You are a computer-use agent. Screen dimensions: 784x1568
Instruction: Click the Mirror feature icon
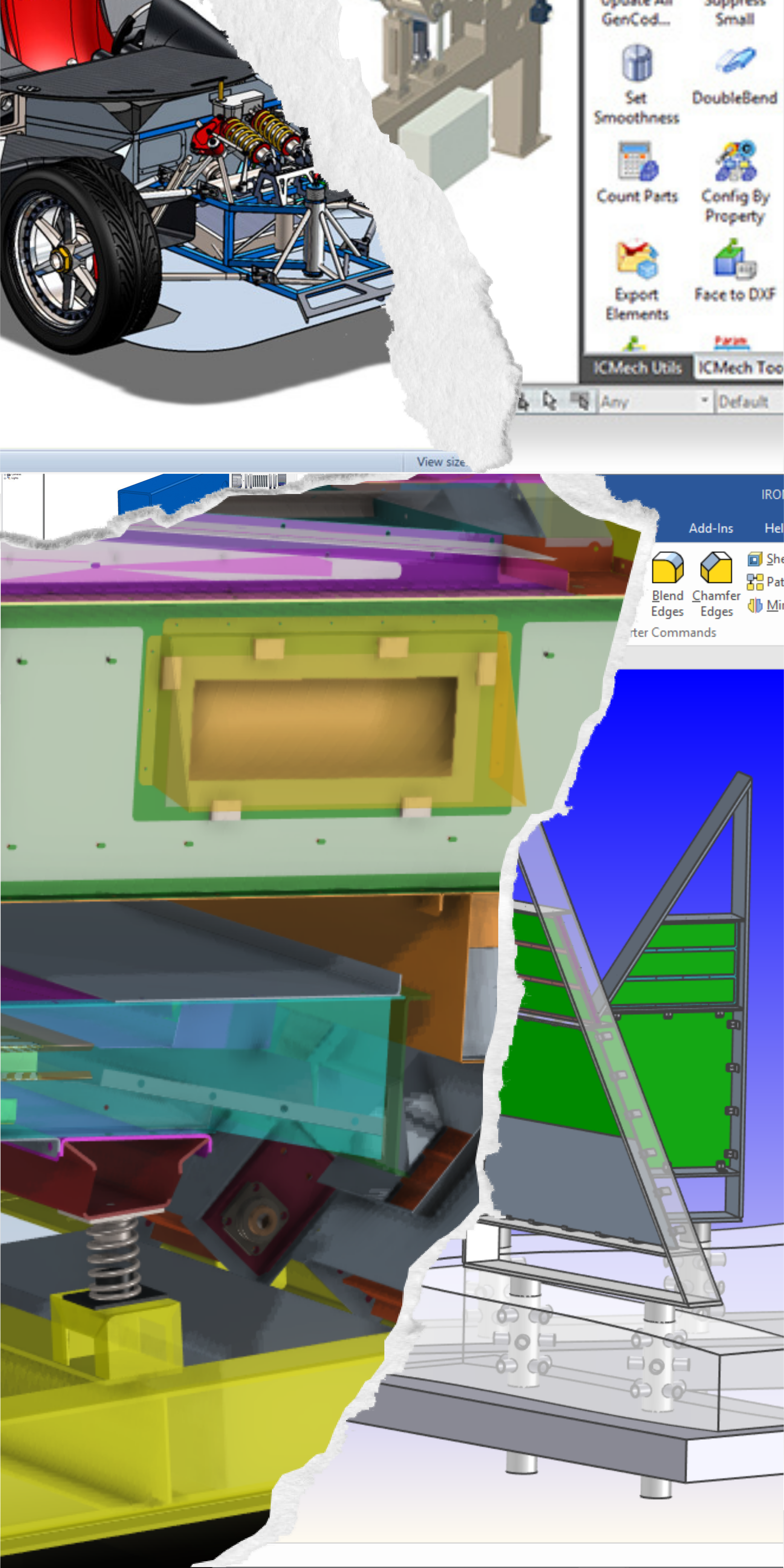tap(755, 605)
